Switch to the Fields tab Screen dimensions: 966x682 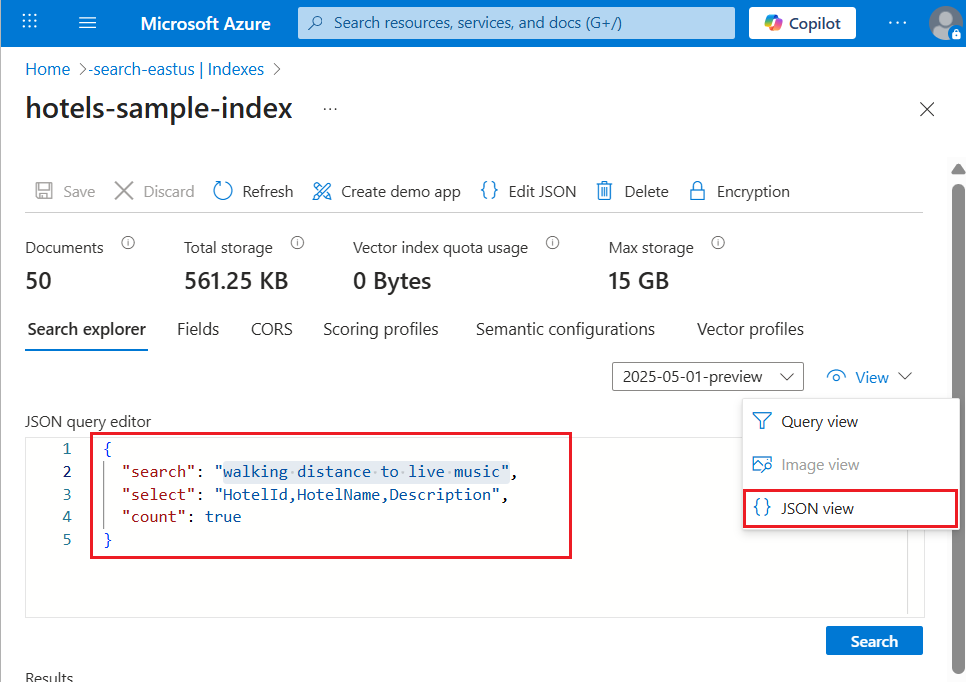click(198, 329)
